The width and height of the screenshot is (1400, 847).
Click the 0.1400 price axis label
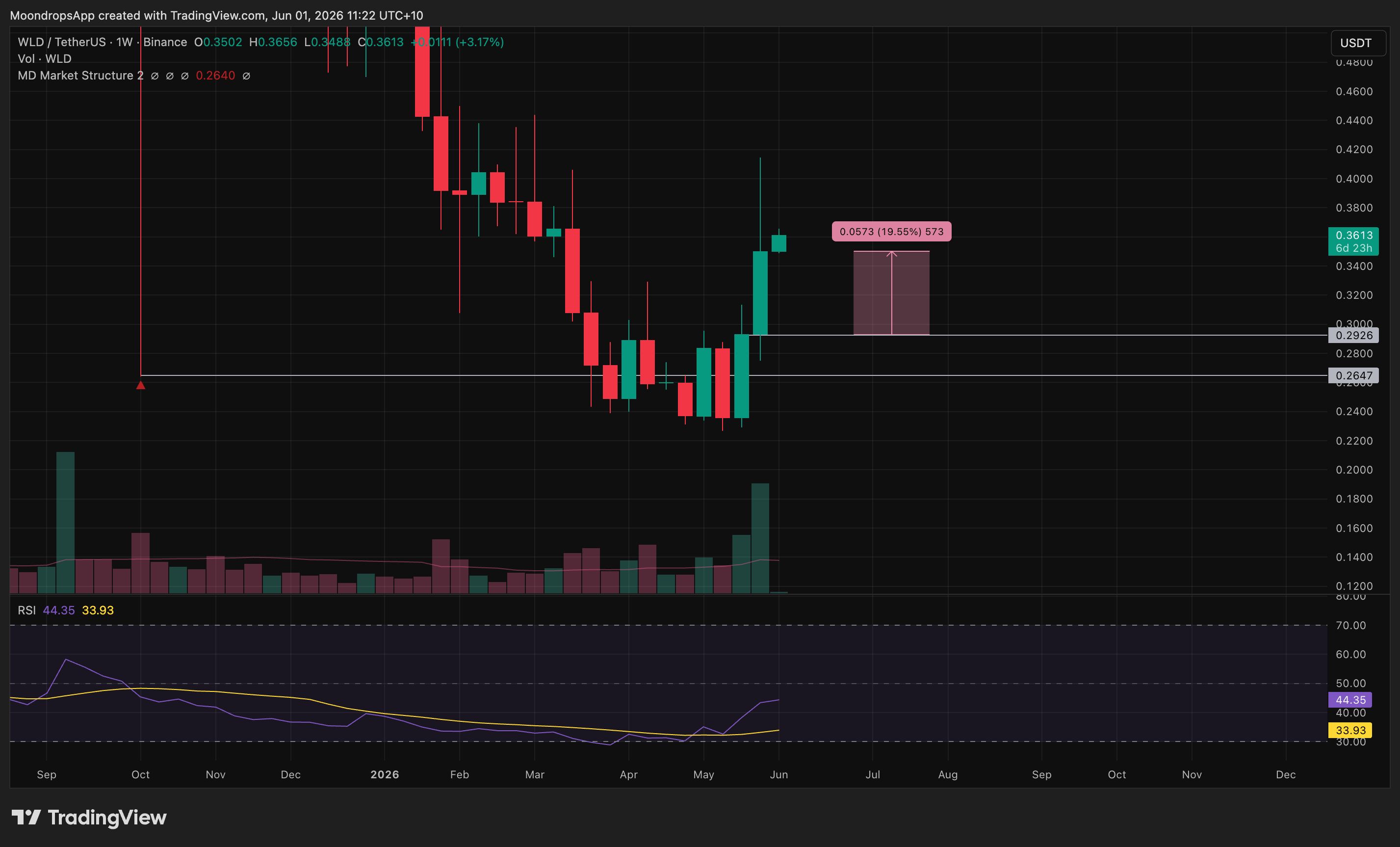(1354, 557)
